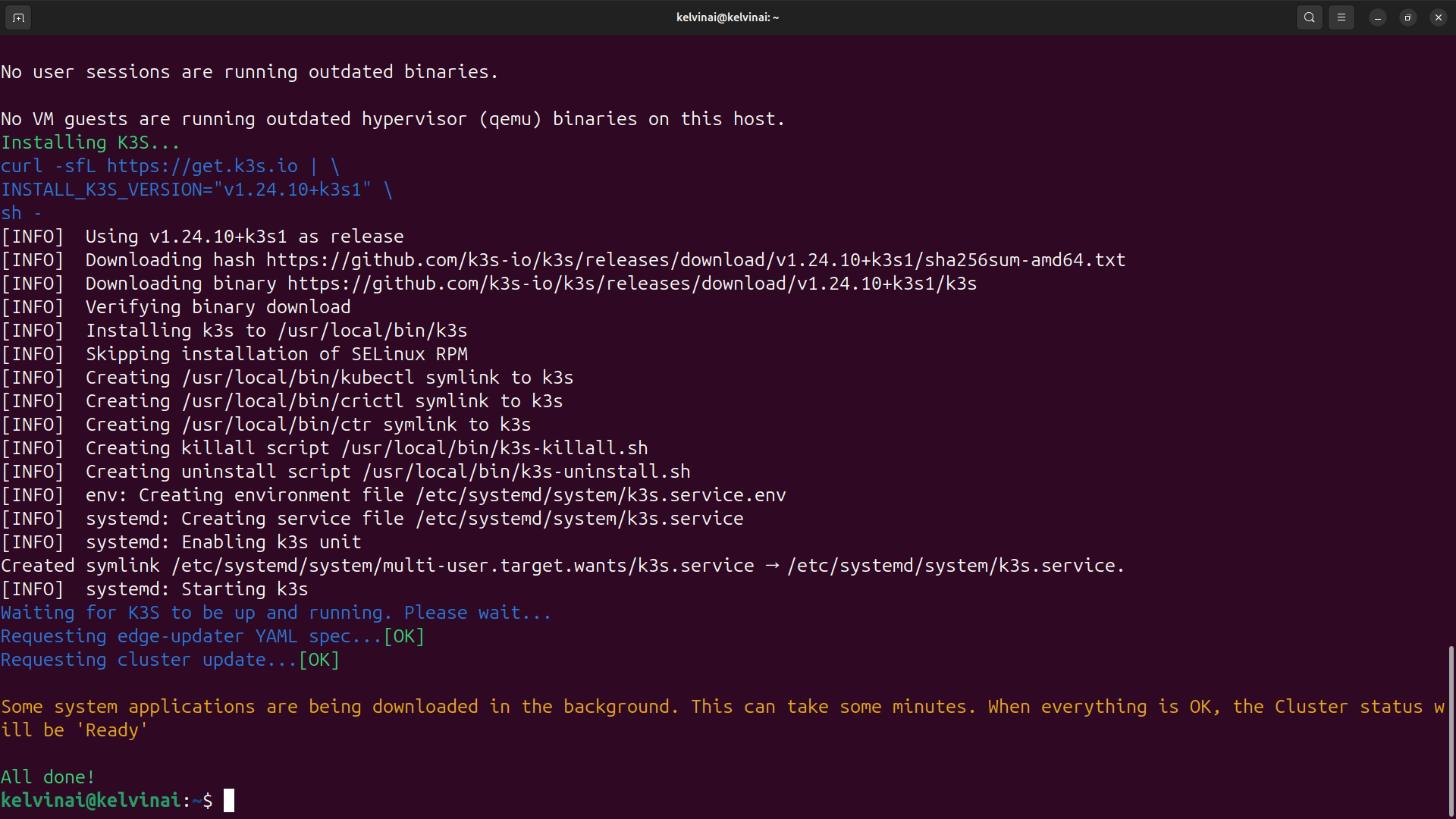Click the k3s binary GitHub download URL
1456x819 pixels.
[x=632, y=284]
